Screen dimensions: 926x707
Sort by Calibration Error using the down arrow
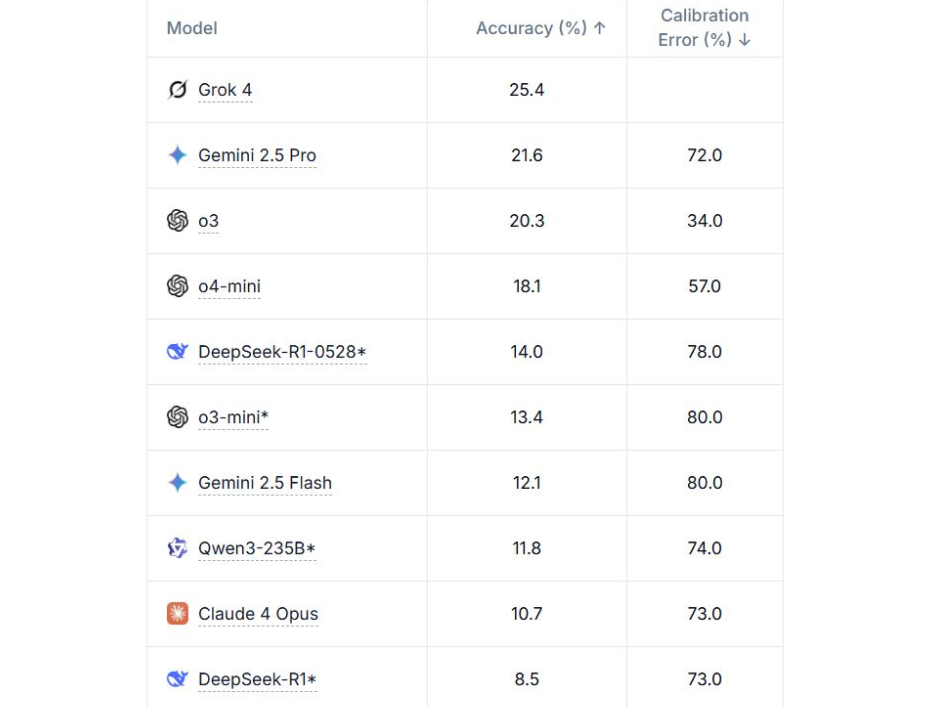point(745,40)
